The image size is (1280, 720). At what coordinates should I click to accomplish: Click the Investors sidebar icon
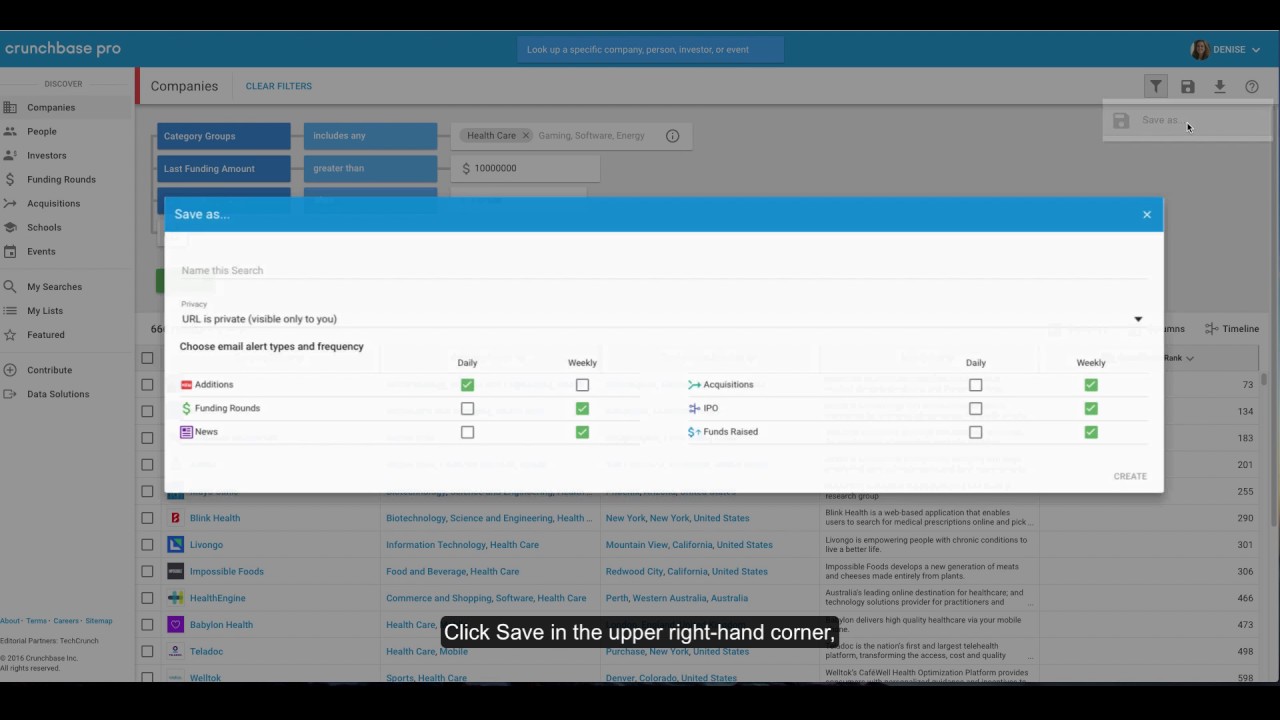(x=10, y=155)
